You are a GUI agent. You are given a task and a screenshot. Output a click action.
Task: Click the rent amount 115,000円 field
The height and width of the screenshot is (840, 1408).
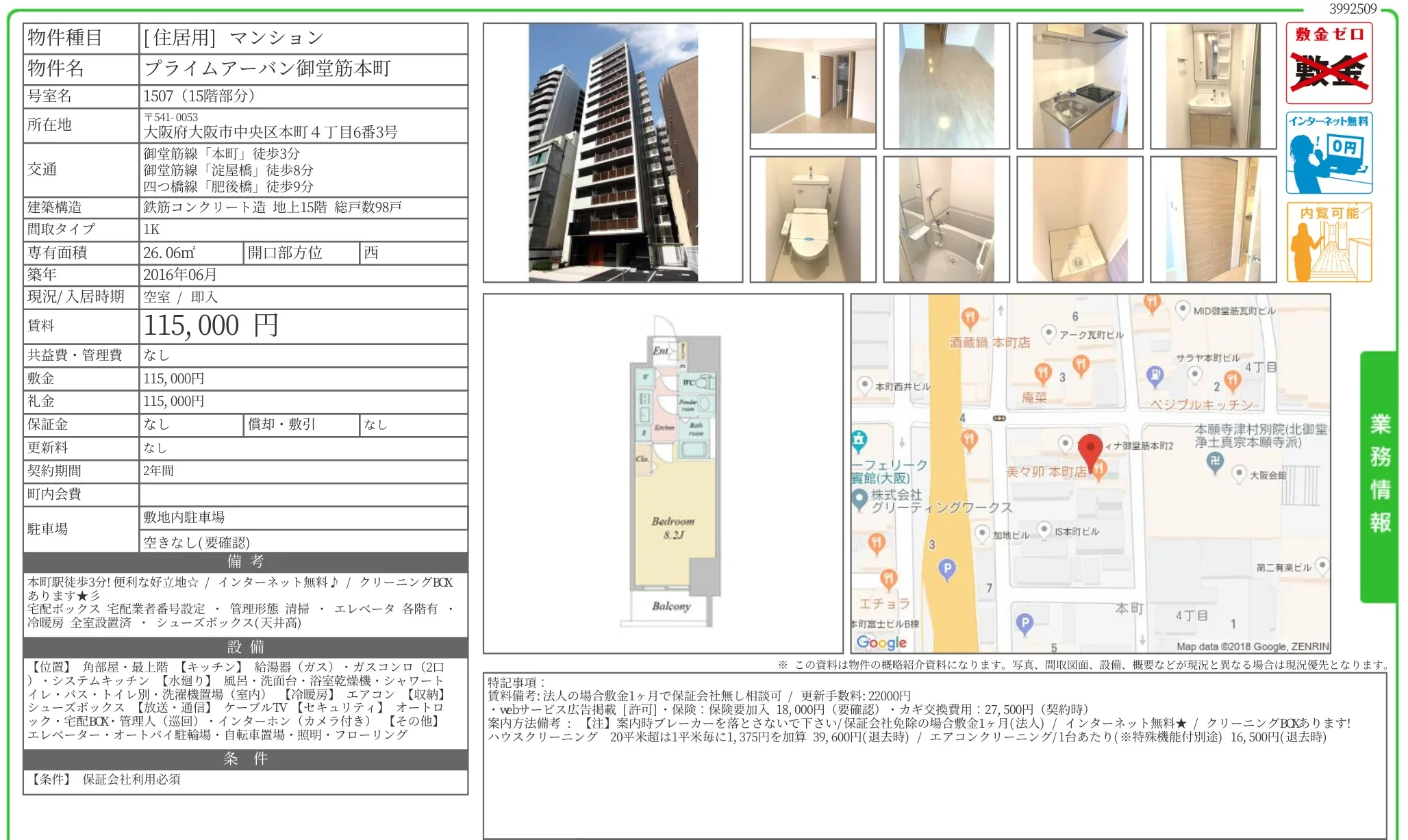pyautogui.click(x=209, y=325)
